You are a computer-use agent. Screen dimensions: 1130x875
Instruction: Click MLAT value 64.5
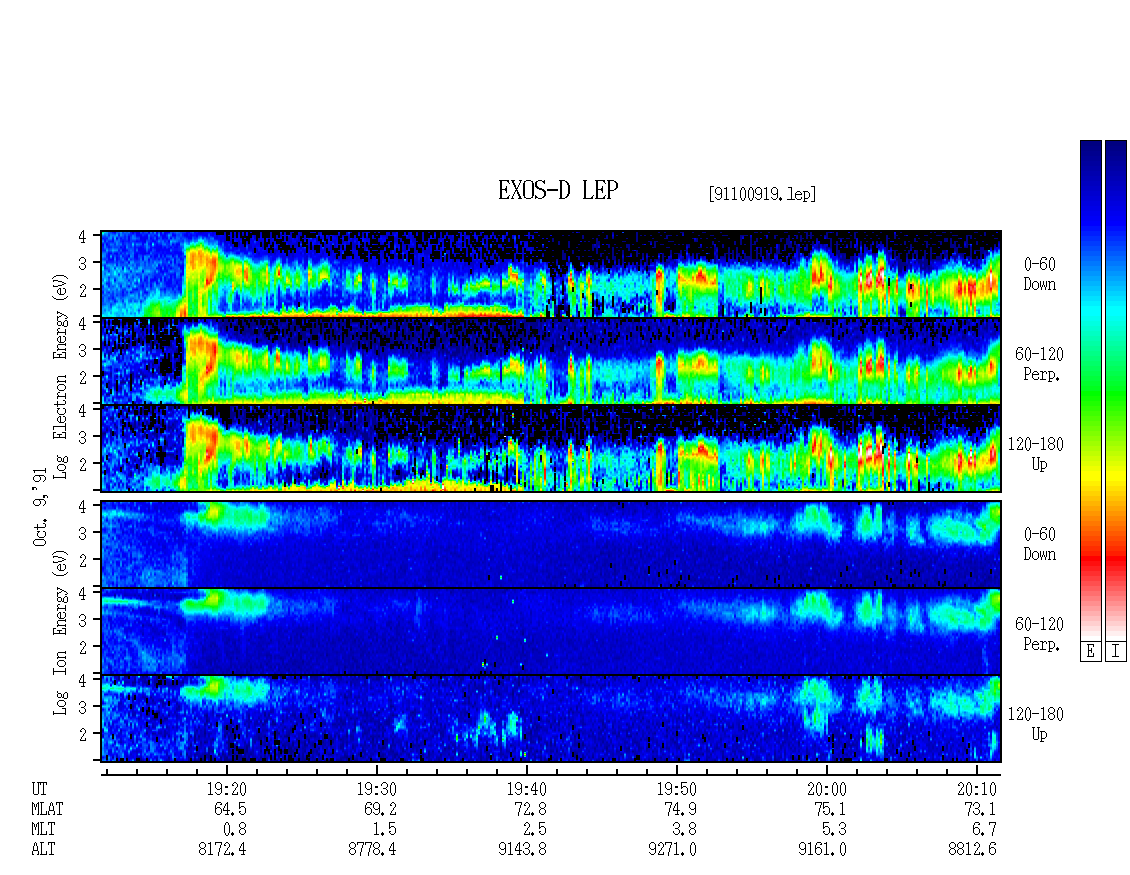pyautogui.click(x=230, y=809)
